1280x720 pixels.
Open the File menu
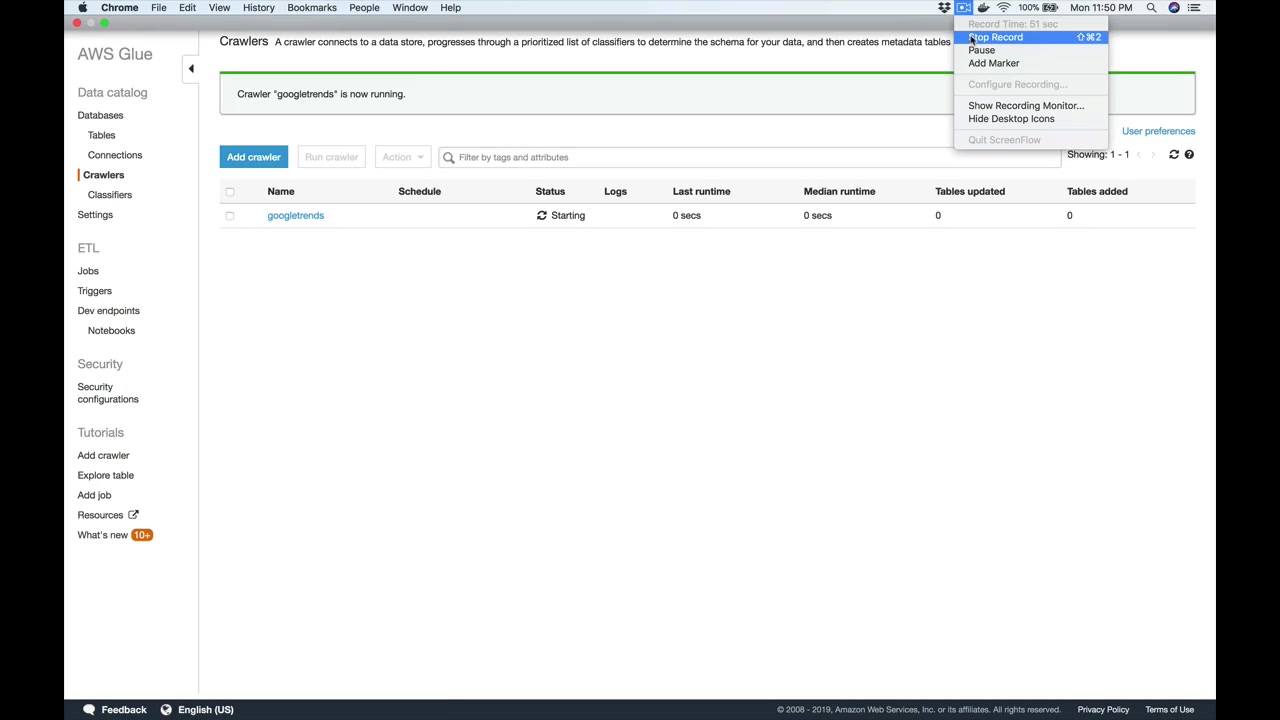(x=158, y=8)
